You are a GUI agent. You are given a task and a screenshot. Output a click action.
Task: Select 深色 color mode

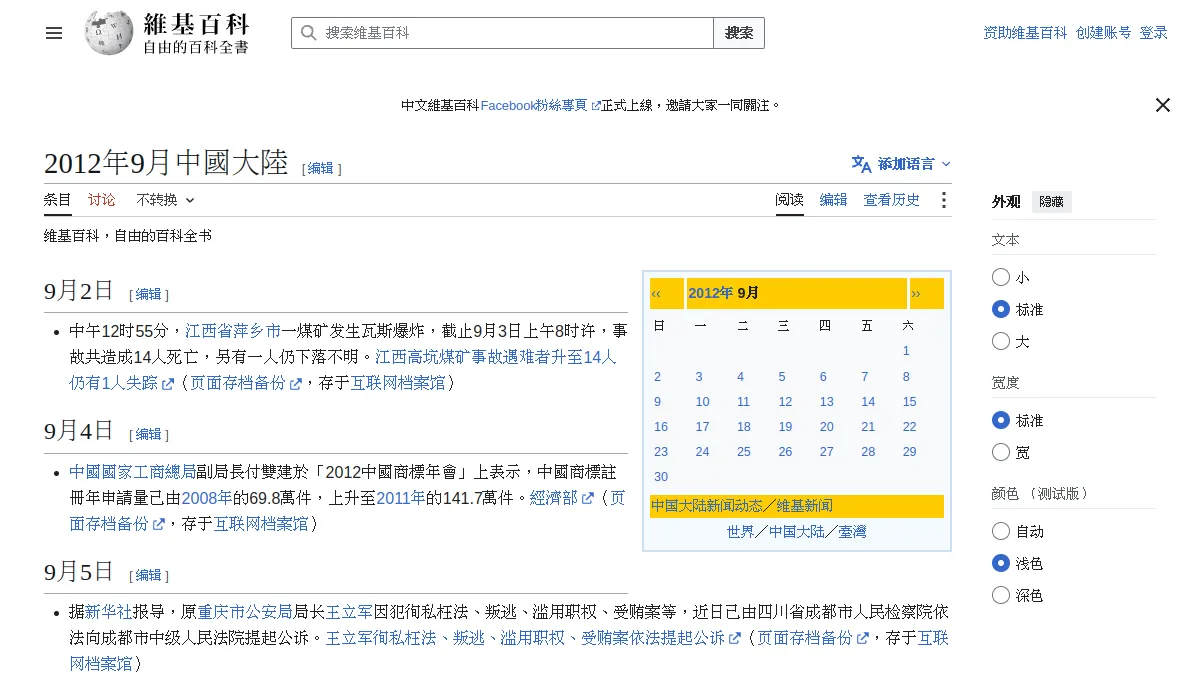[1001, 596]
